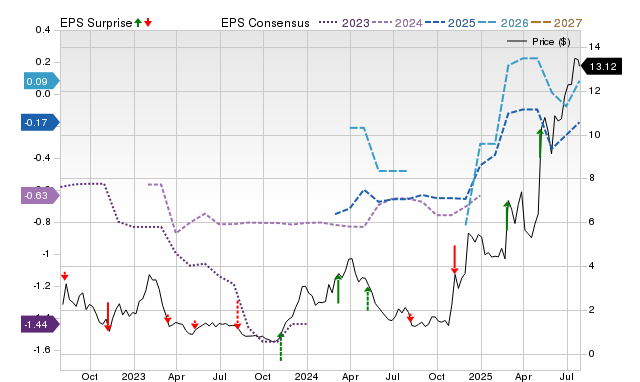
Task: Click the green beat arrow in May 2025
Action: (x=540, y=143)
